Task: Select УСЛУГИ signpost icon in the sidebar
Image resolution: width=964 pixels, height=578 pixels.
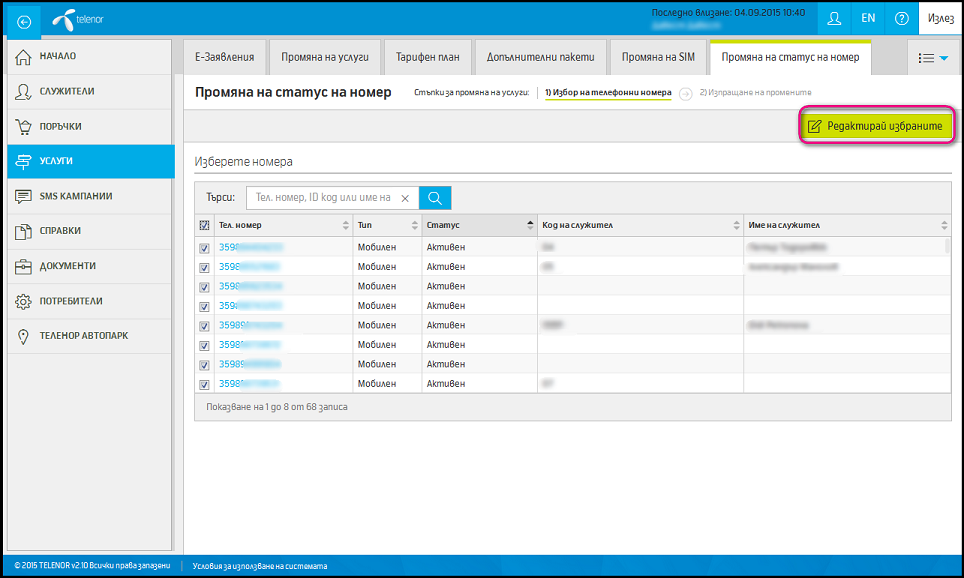Action: [x=23, y=162]
